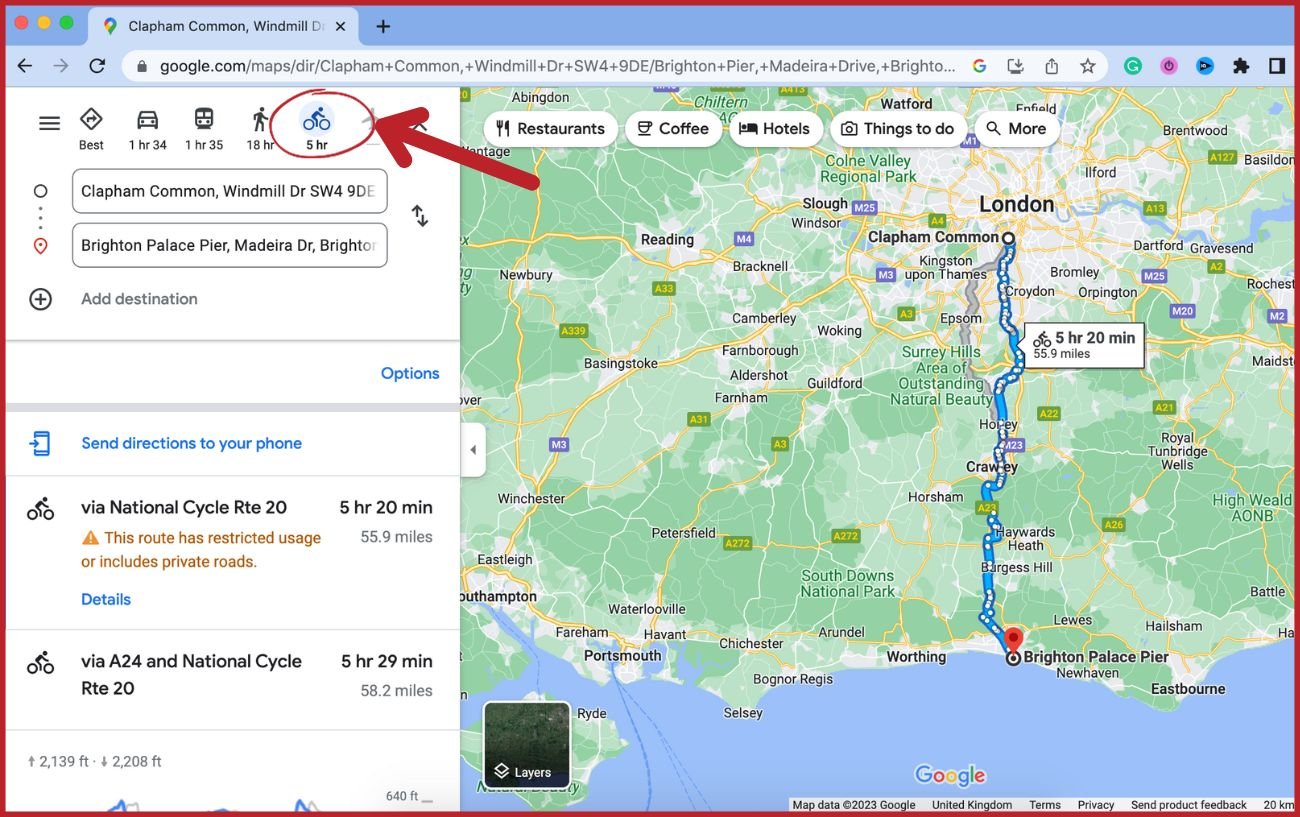Open the Grammarly extension
1300x817 pixels.
click(1133, 66)
